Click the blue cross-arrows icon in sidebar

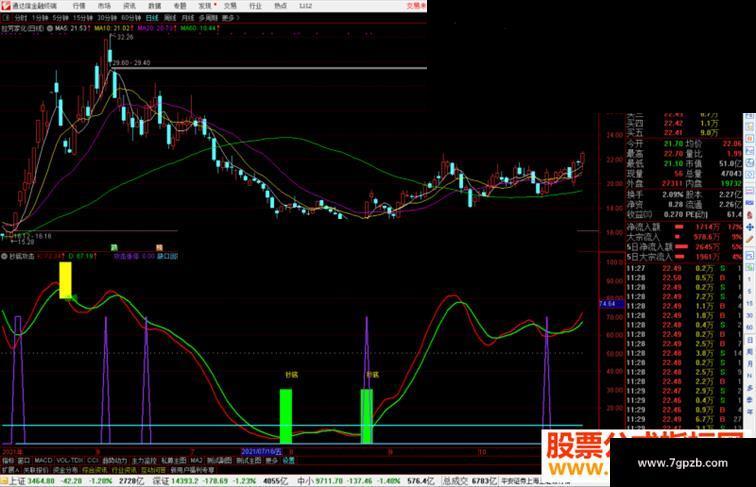(x=750, y=227)
